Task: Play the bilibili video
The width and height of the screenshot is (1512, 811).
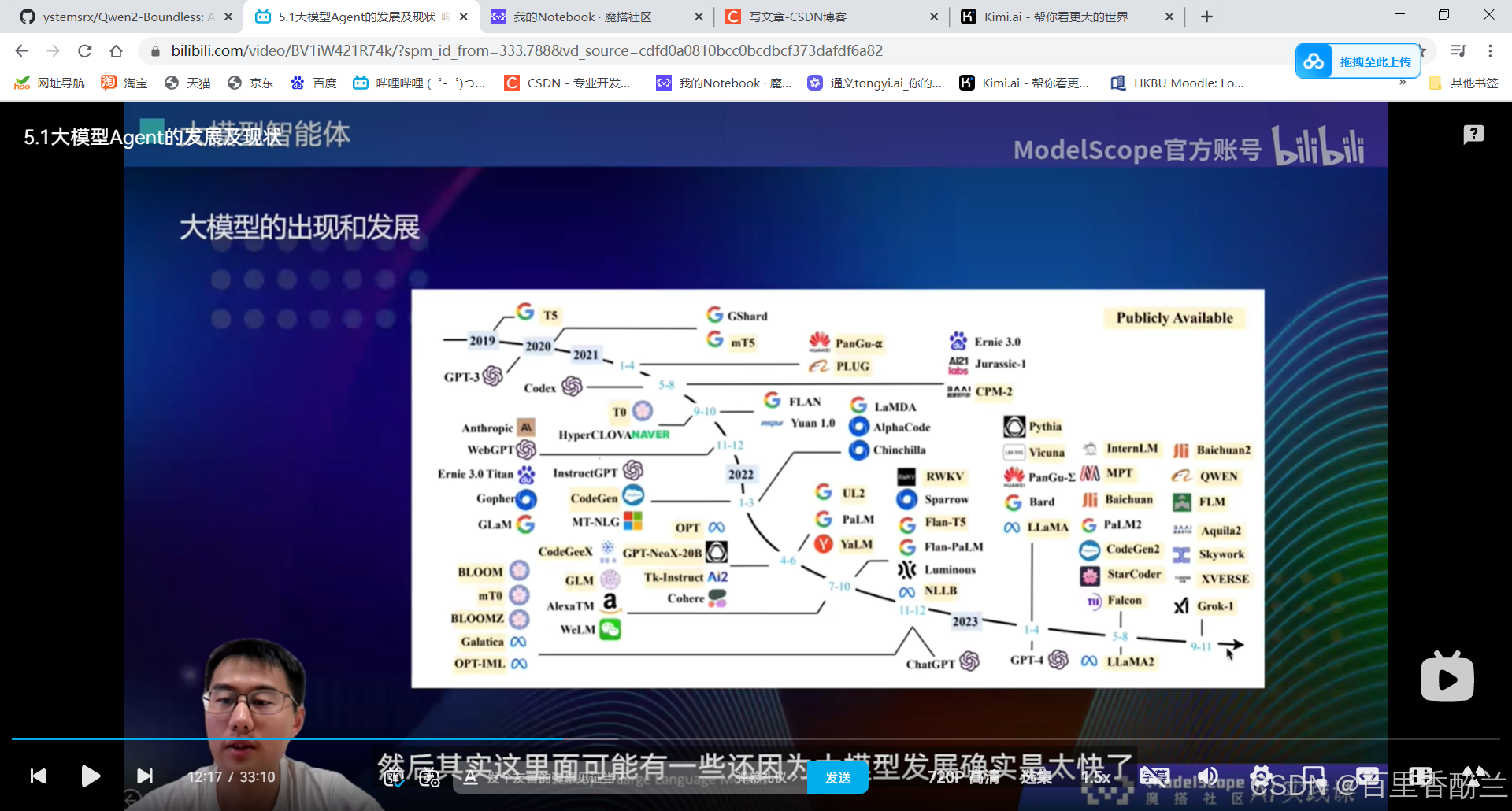Action: (91, 776)
